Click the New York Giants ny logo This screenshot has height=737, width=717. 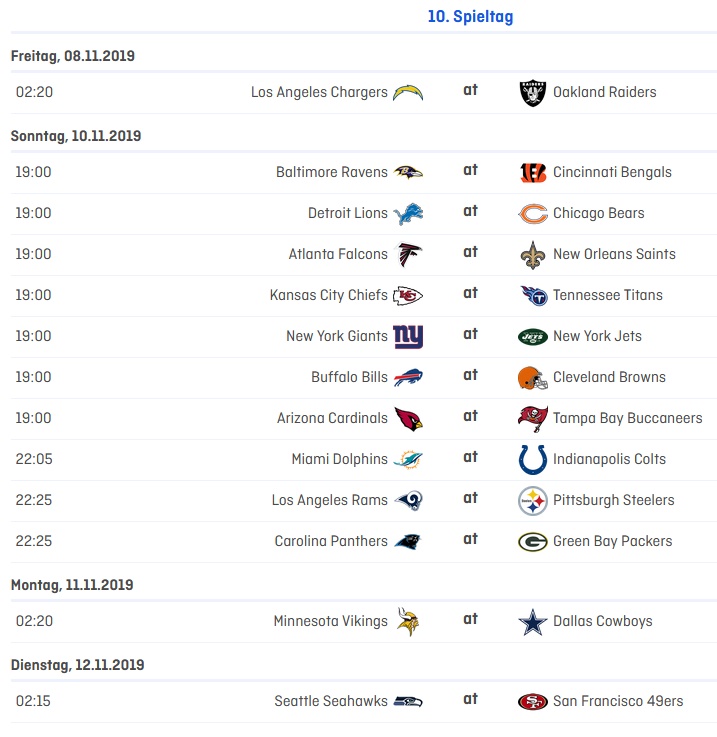coord(408,336)
